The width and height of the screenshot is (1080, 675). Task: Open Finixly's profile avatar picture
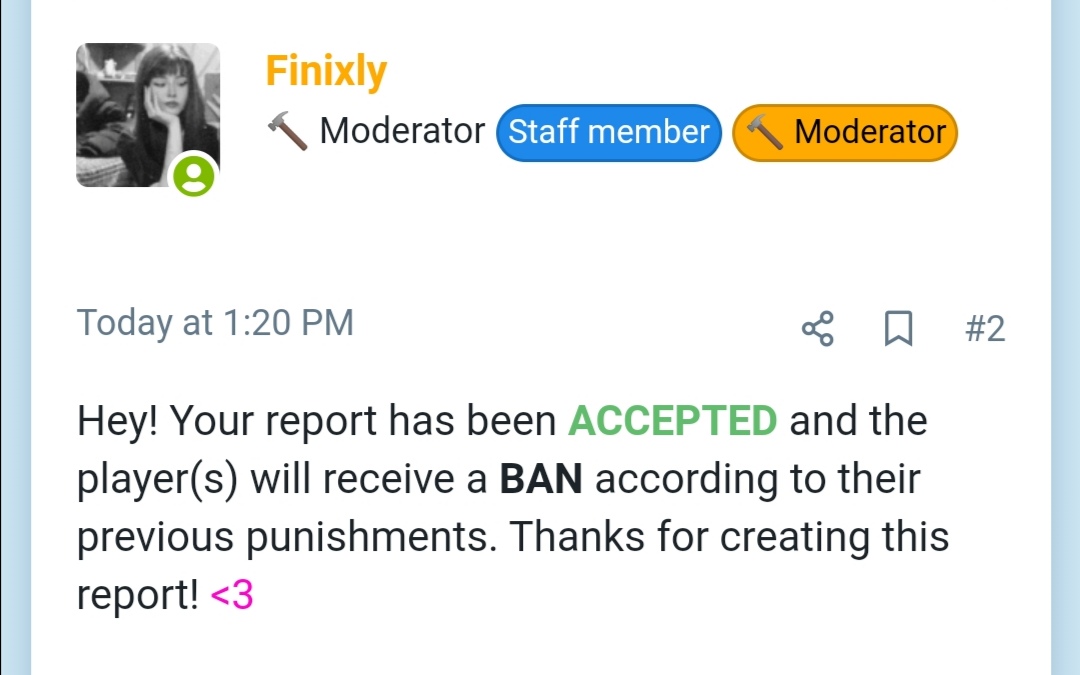point(148,115)
